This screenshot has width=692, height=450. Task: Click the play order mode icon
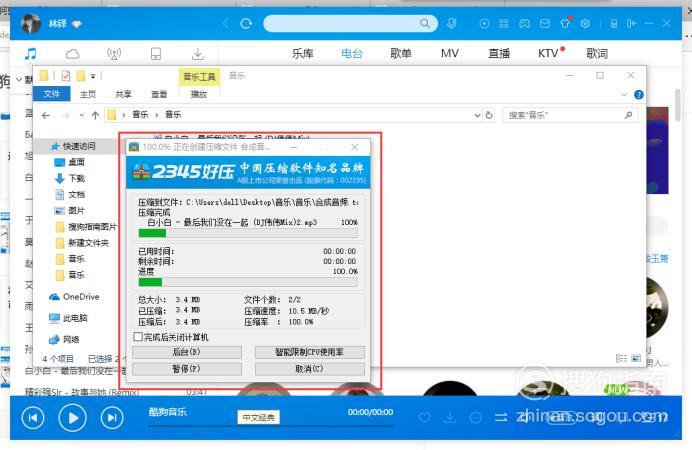click(501, 417)
